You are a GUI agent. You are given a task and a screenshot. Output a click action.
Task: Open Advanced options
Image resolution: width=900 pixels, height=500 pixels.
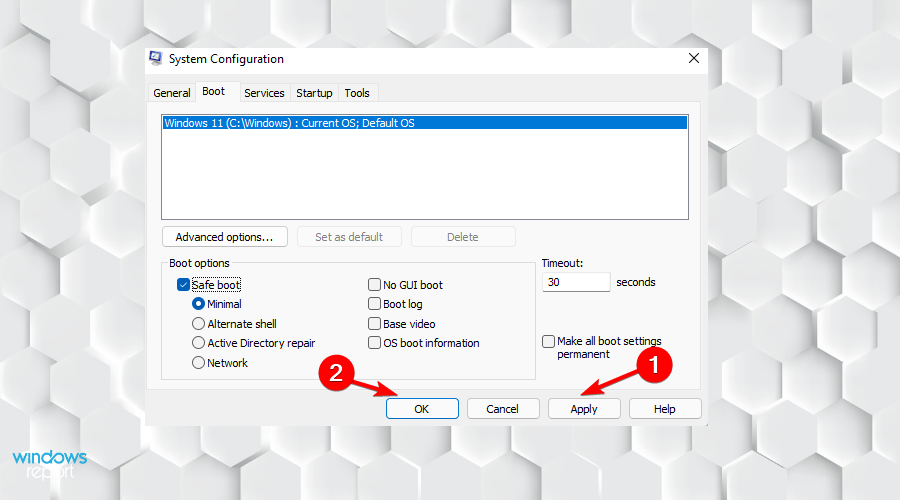224,237
